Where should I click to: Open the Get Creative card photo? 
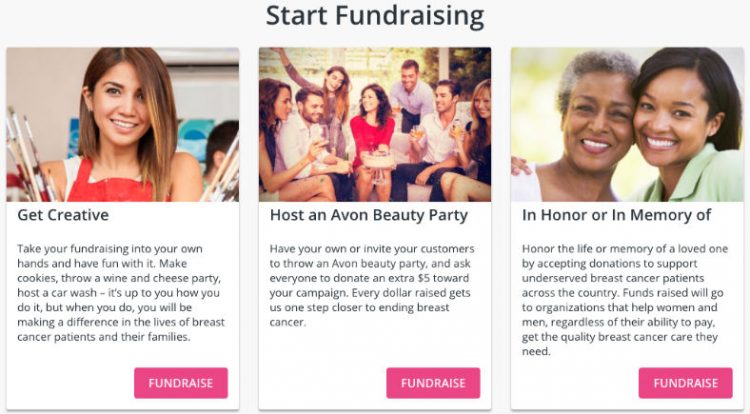click(123, 124)
